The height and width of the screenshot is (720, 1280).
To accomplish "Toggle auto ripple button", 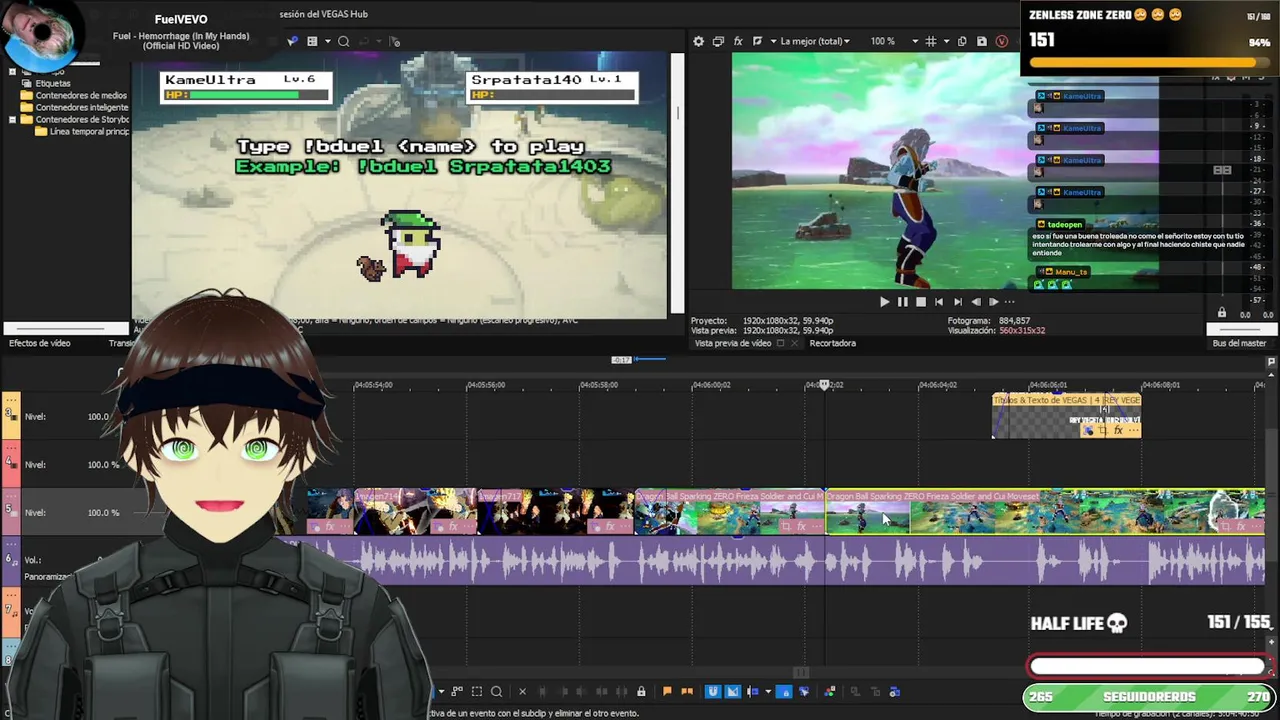I will [x=753, y=691].
